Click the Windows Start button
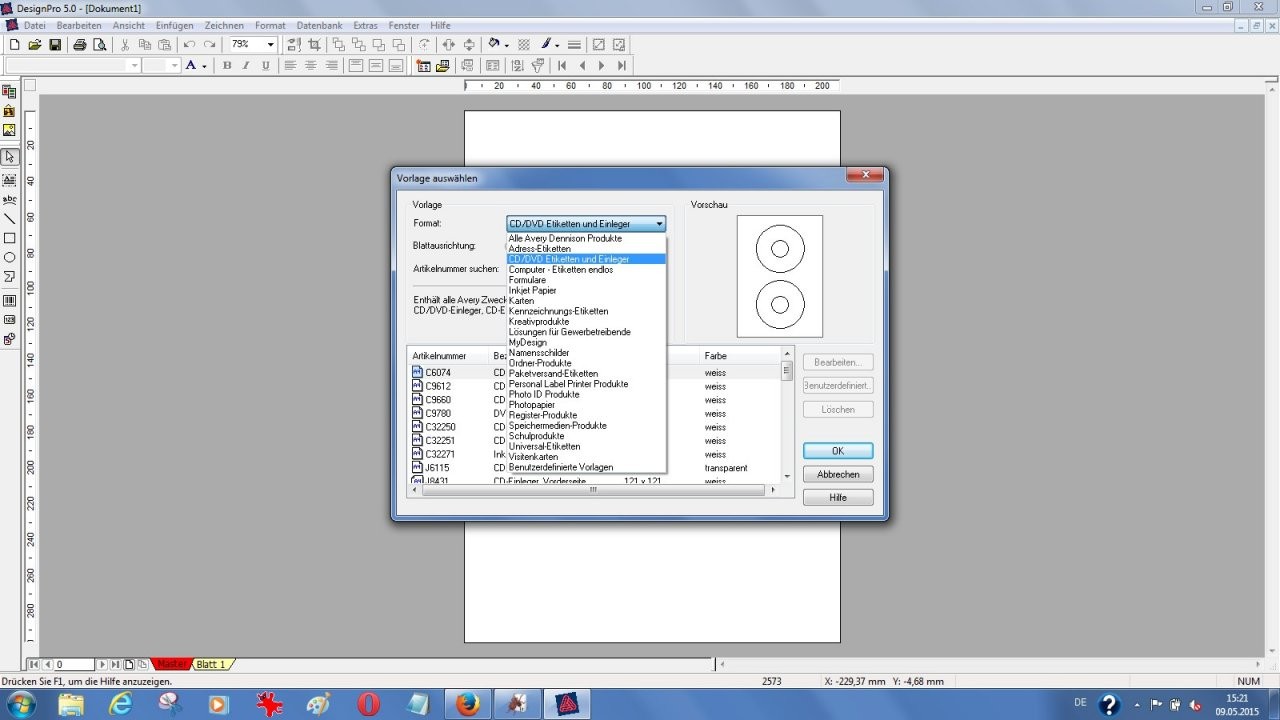Viewport: 1280px width, 720px height. (x=22, y=704)
